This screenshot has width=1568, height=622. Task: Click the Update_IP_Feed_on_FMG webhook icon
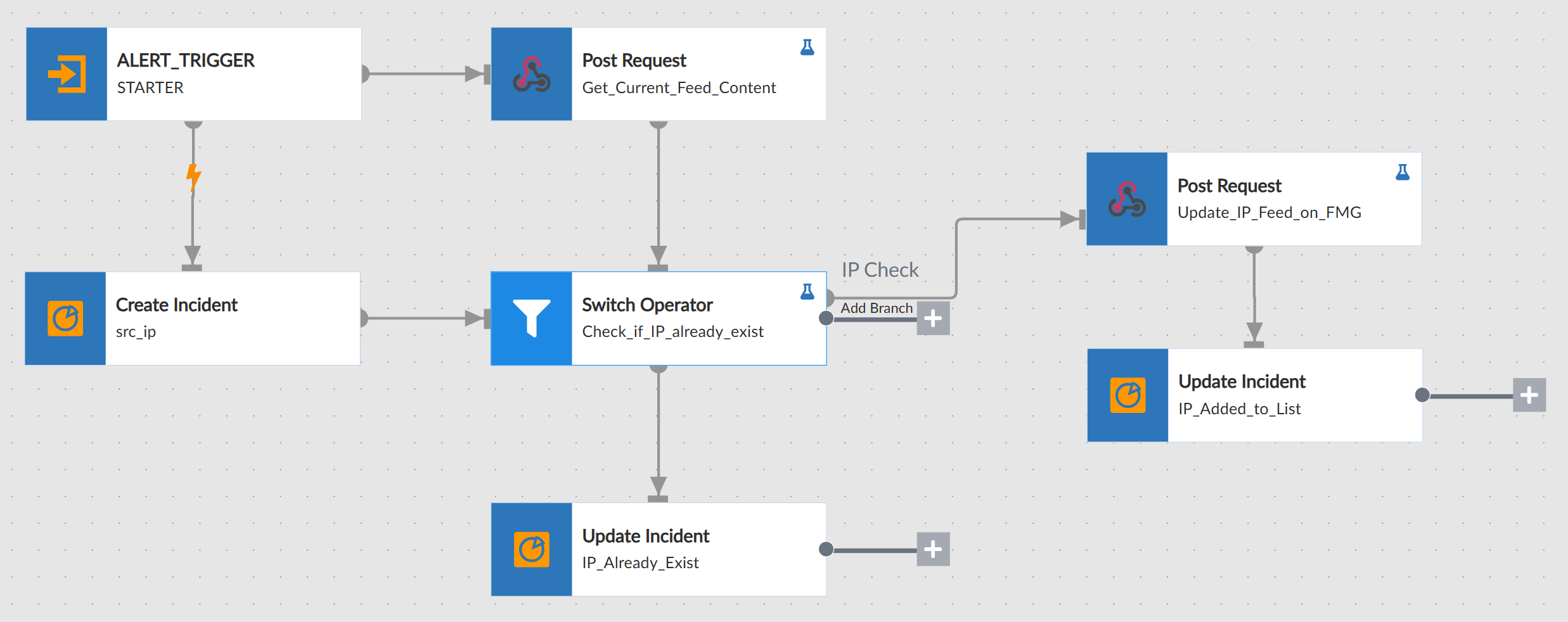(x=1127, y=199)
